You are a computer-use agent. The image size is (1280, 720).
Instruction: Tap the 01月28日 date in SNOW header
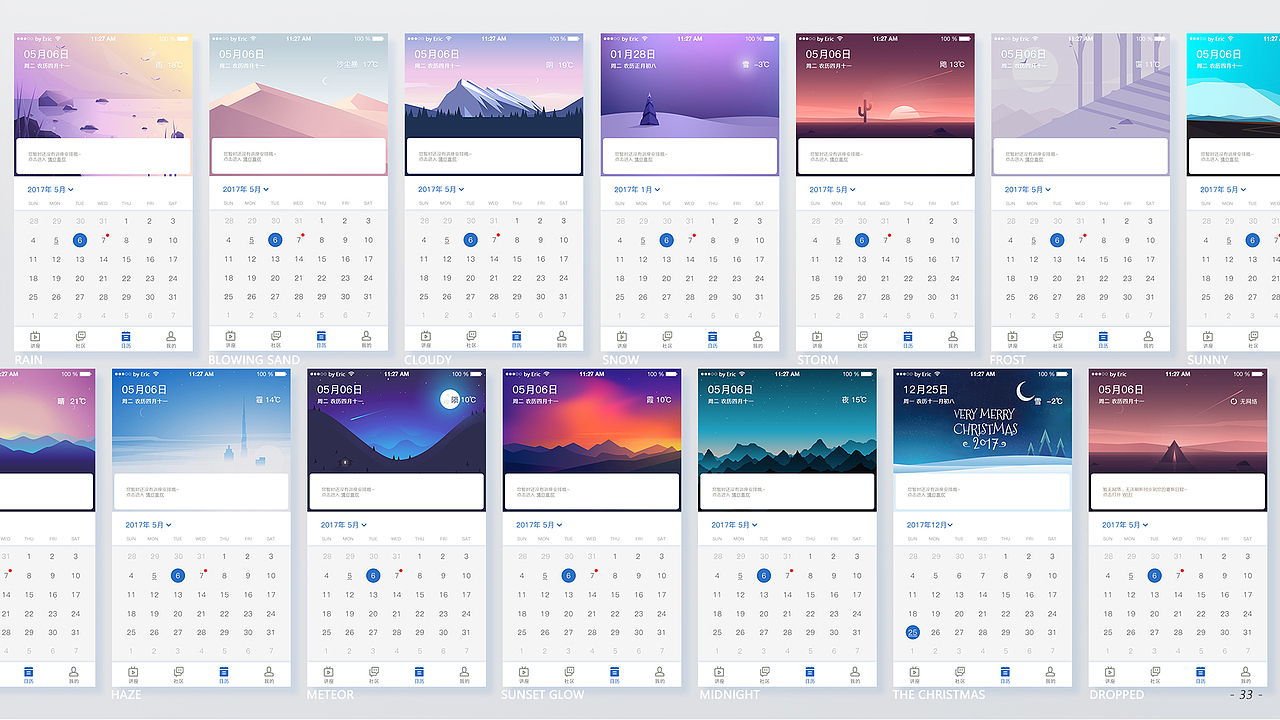pyautogui.click(x=633, y=54)
